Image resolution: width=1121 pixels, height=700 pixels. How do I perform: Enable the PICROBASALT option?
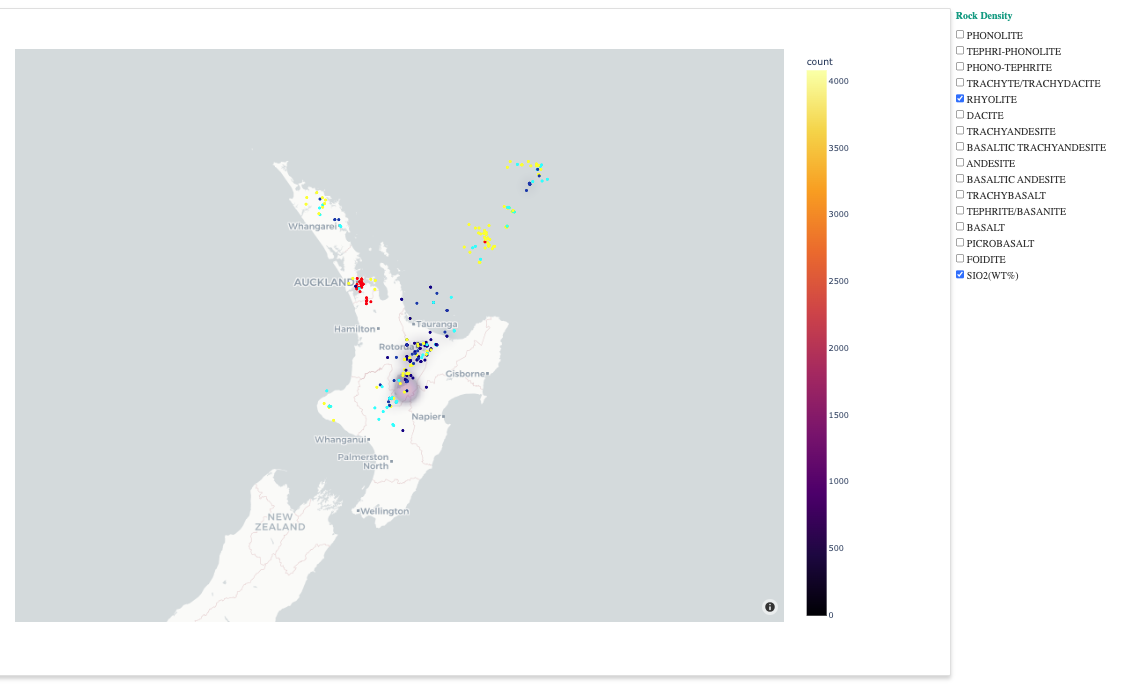(959, 241)
